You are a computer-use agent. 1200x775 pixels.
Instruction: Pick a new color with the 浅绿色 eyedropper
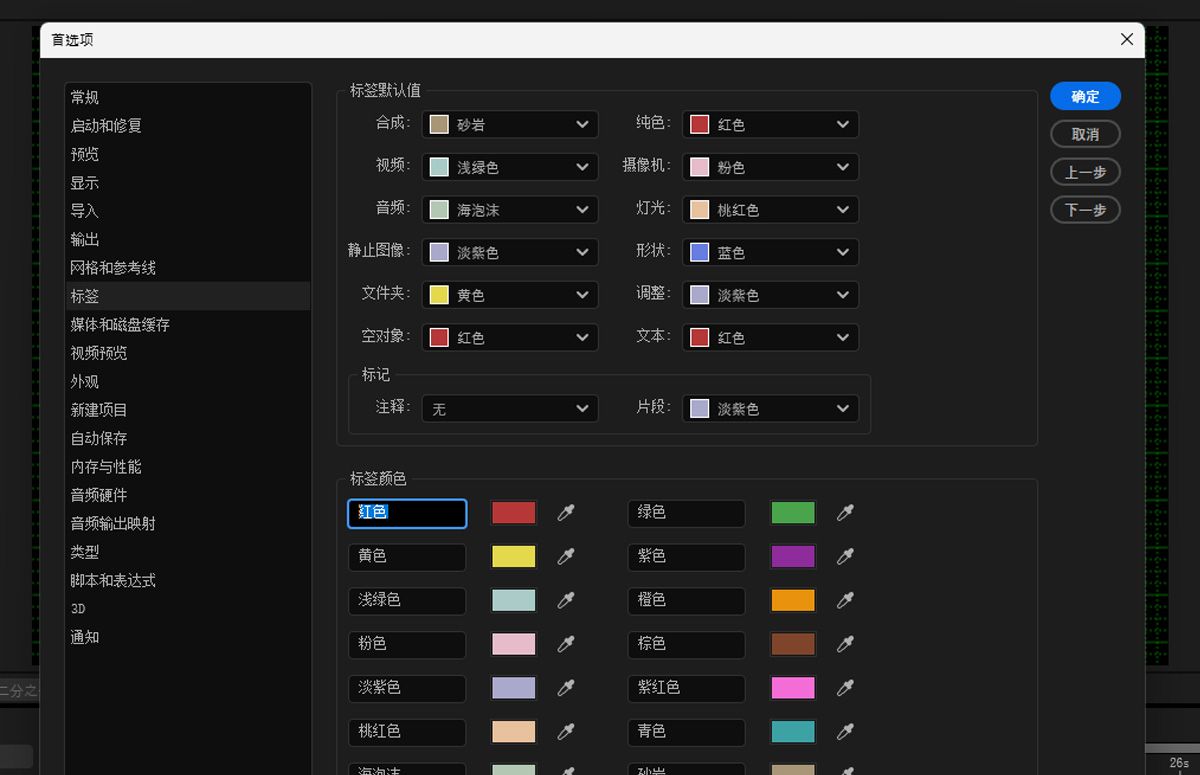[x=567, y=600]
